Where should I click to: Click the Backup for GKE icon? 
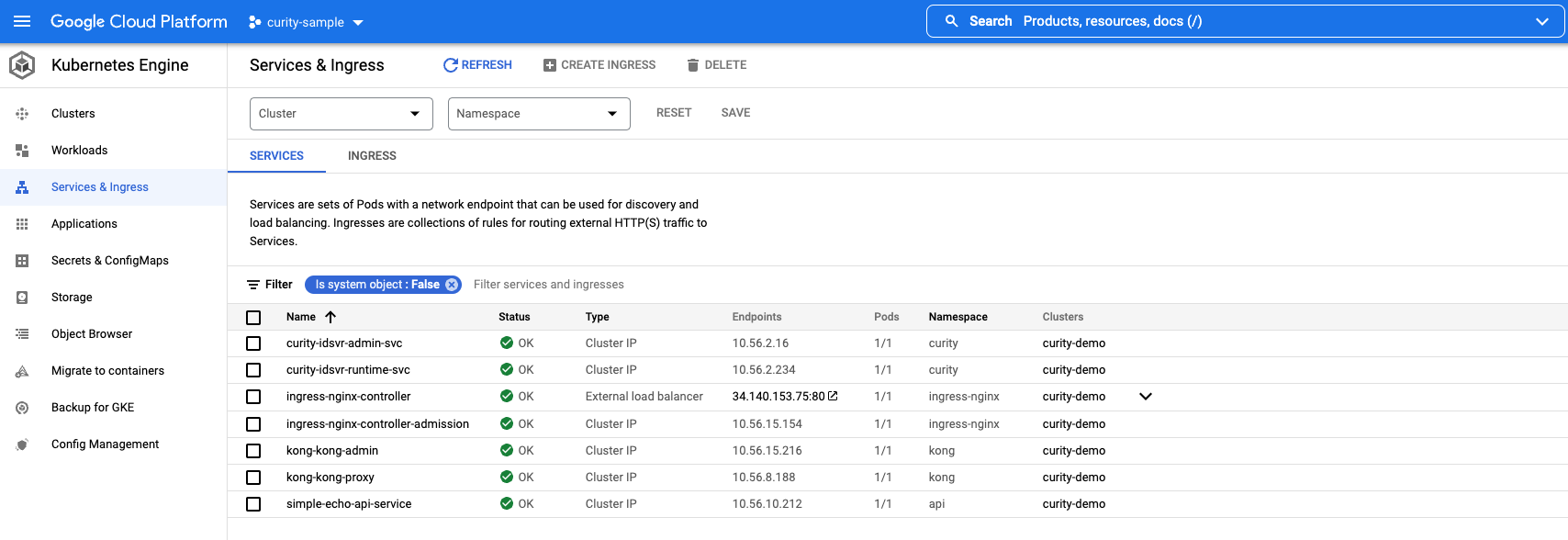coord(22,408)
